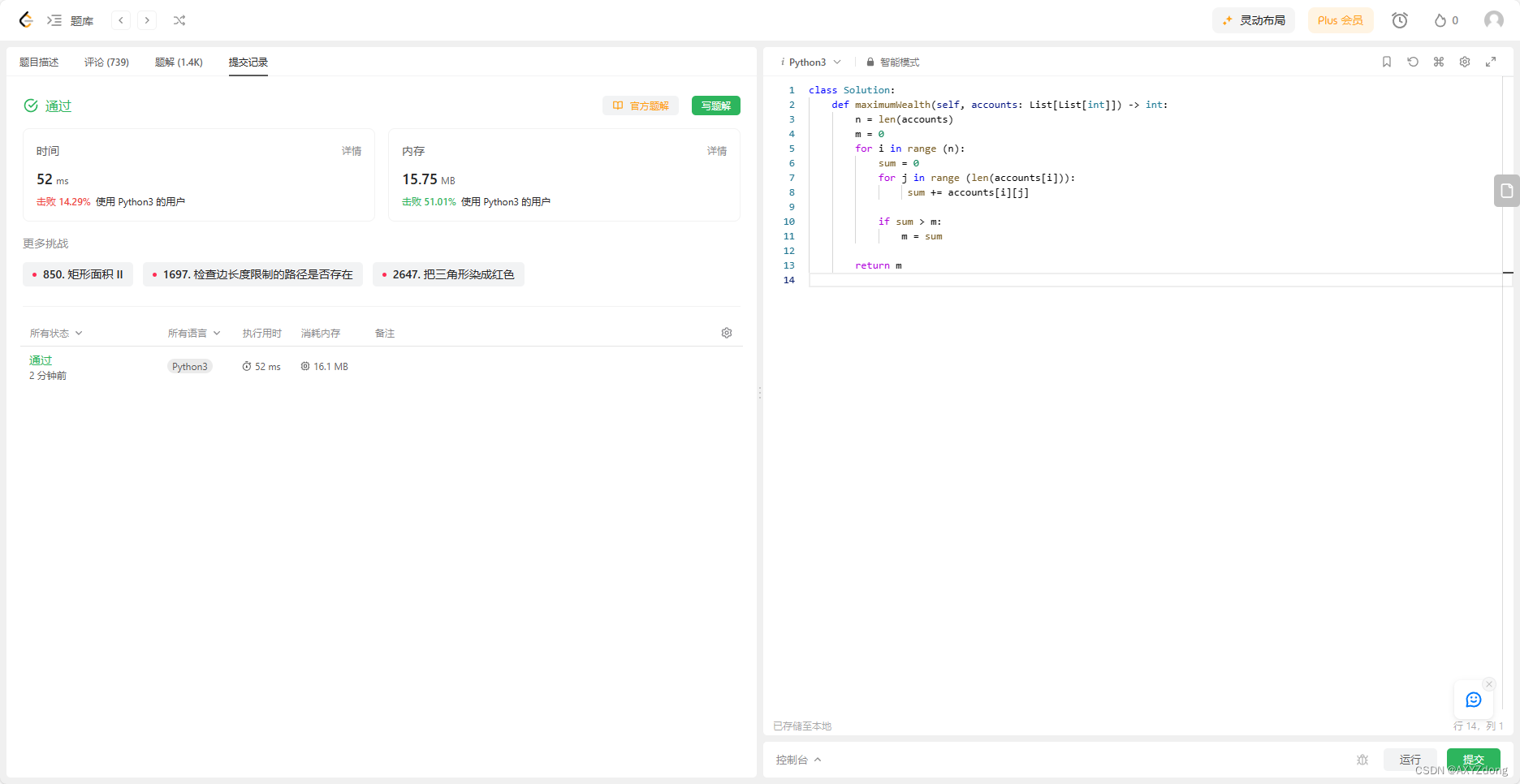This screenshot has height=784, width=1520.
Task: Click the debugger bug icon
Action: [x=1362, y=760]
